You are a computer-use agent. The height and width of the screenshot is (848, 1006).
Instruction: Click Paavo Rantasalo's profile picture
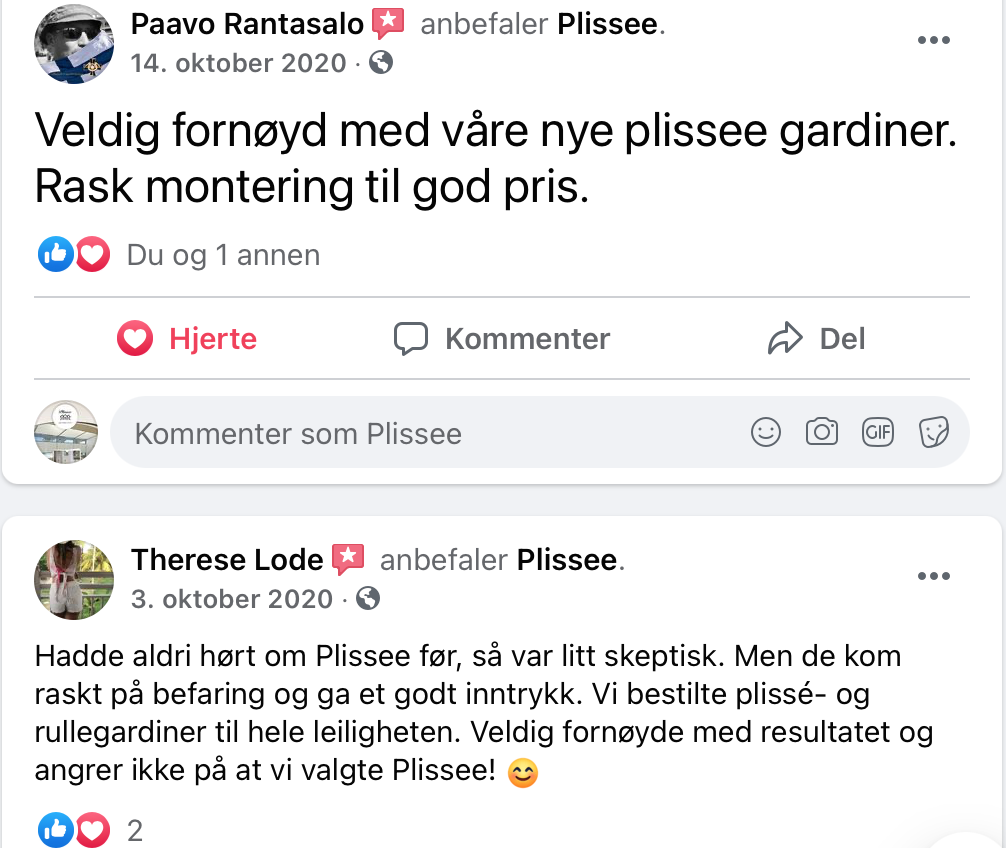click(x=73, y=43)
